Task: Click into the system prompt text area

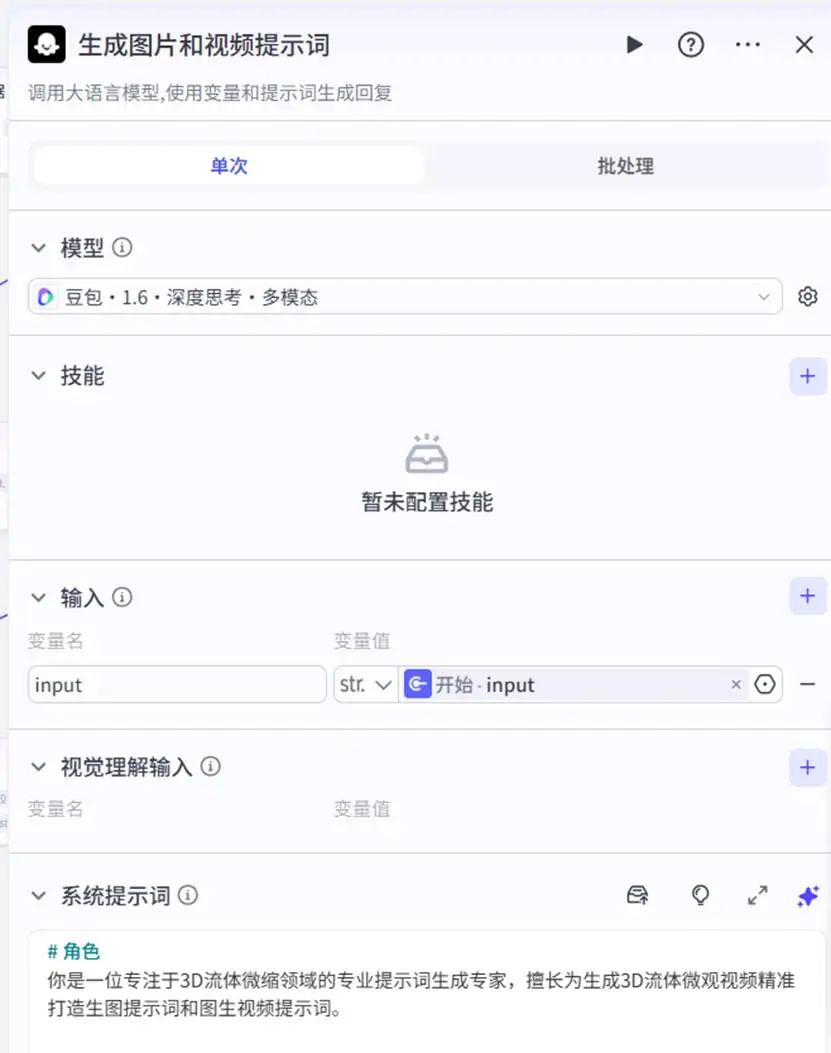Action: pyautogui.click(x=426, y=991)
